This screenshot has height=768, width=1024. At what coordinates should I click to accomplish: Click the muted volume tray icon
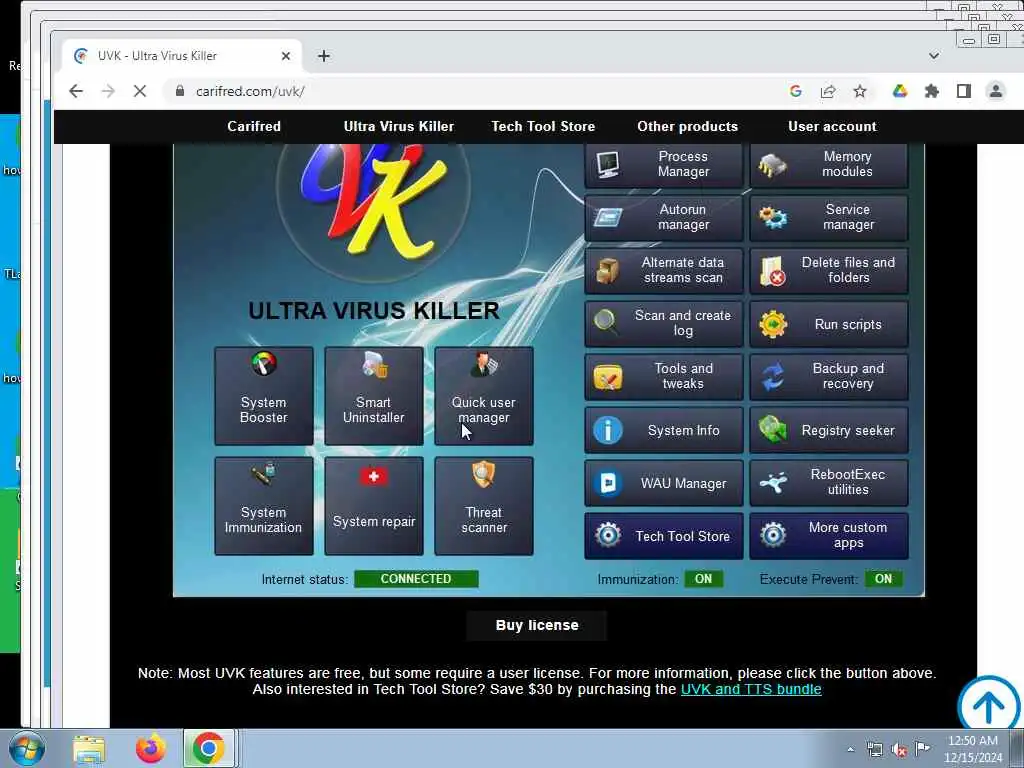[899, 750]
